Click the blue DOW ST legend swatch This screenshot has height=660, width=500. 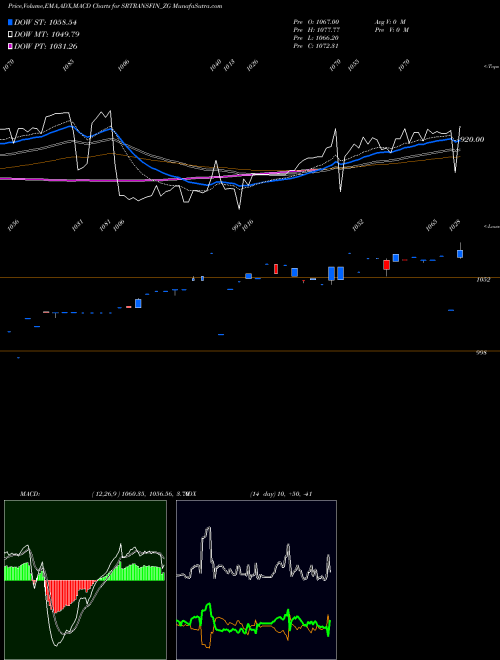(x=10, y=22)
